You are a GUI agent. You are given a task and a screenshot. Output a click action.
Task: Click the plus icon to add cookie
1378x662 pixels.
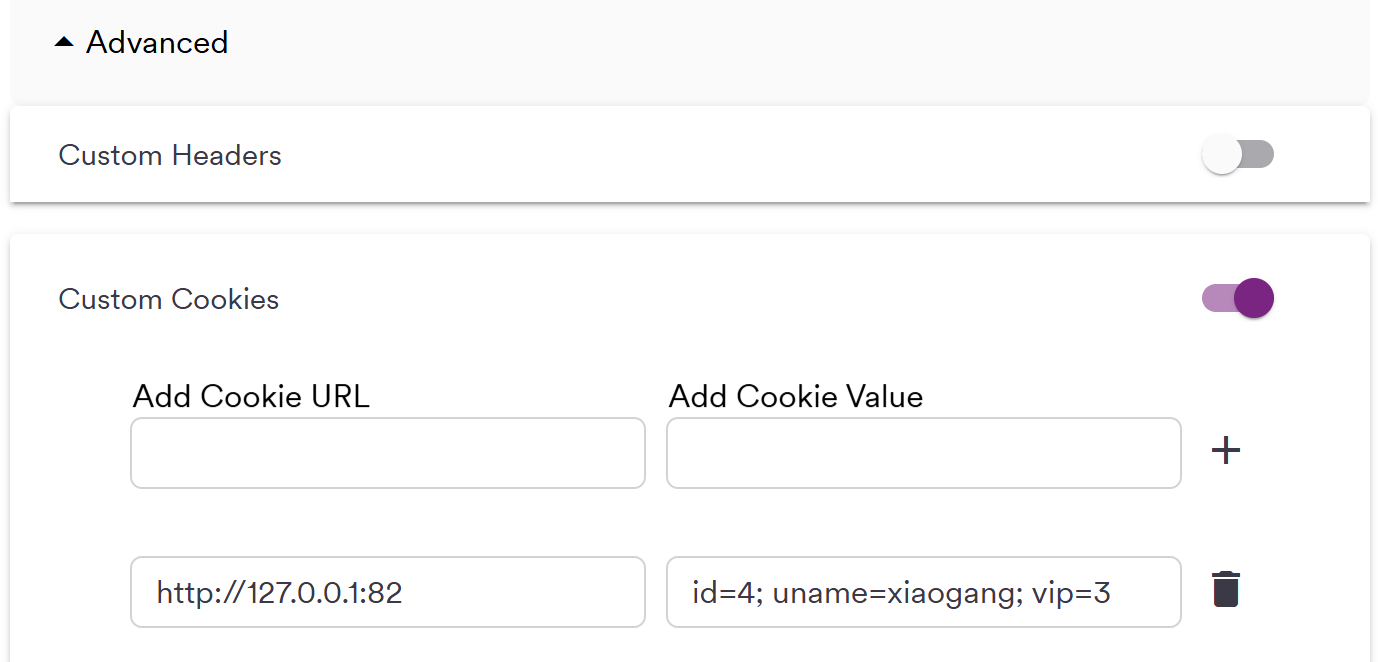click(1225, 451)
